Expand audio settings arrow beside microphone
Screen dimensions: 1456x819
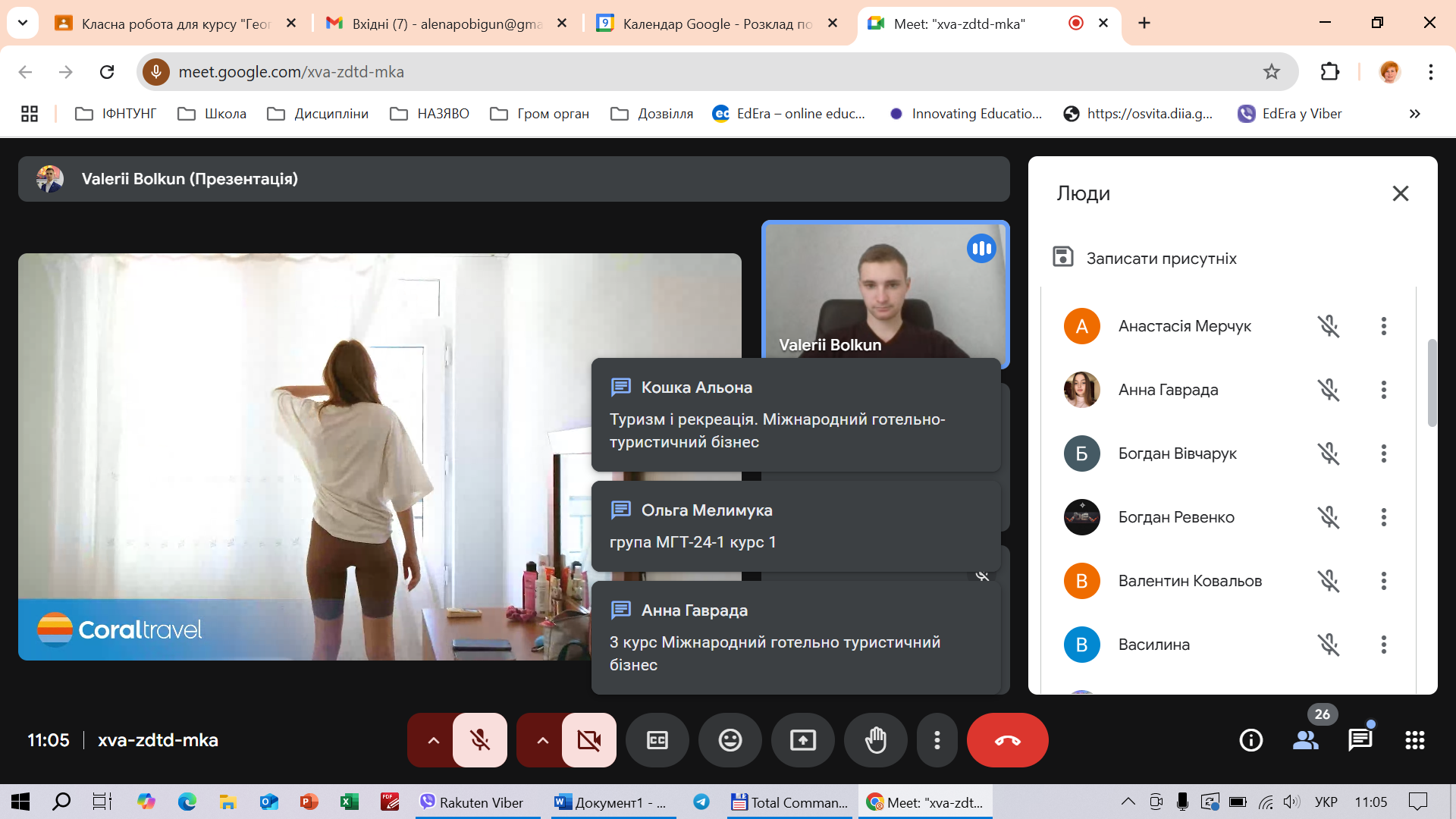click(433, 740)
